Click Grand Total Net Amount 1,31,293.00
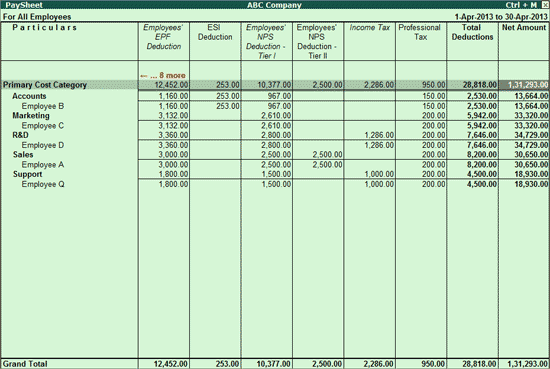 (x=528, y=364)
